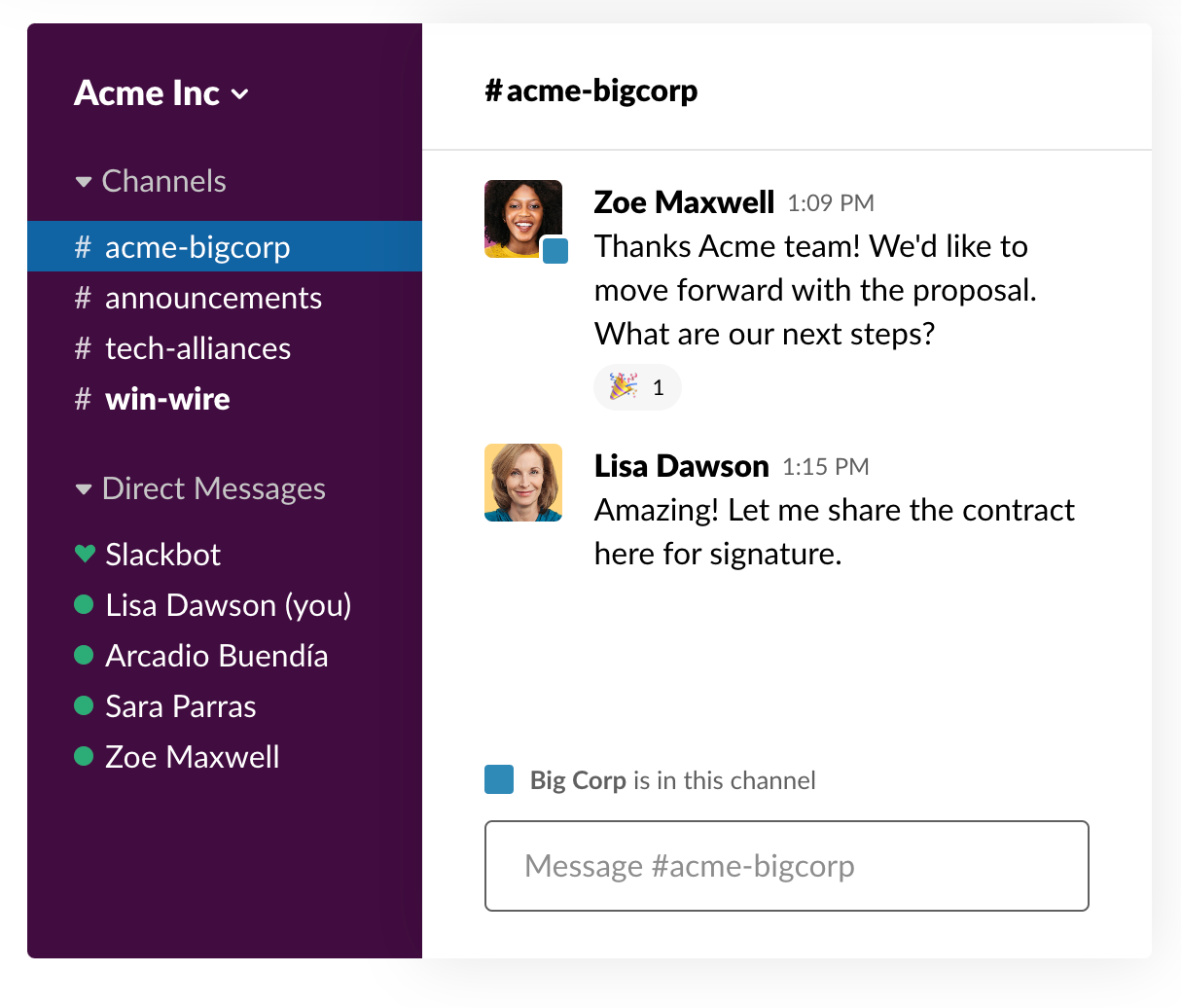
Task: Collapse the Direct Messages section
Action: coord(200,488)
